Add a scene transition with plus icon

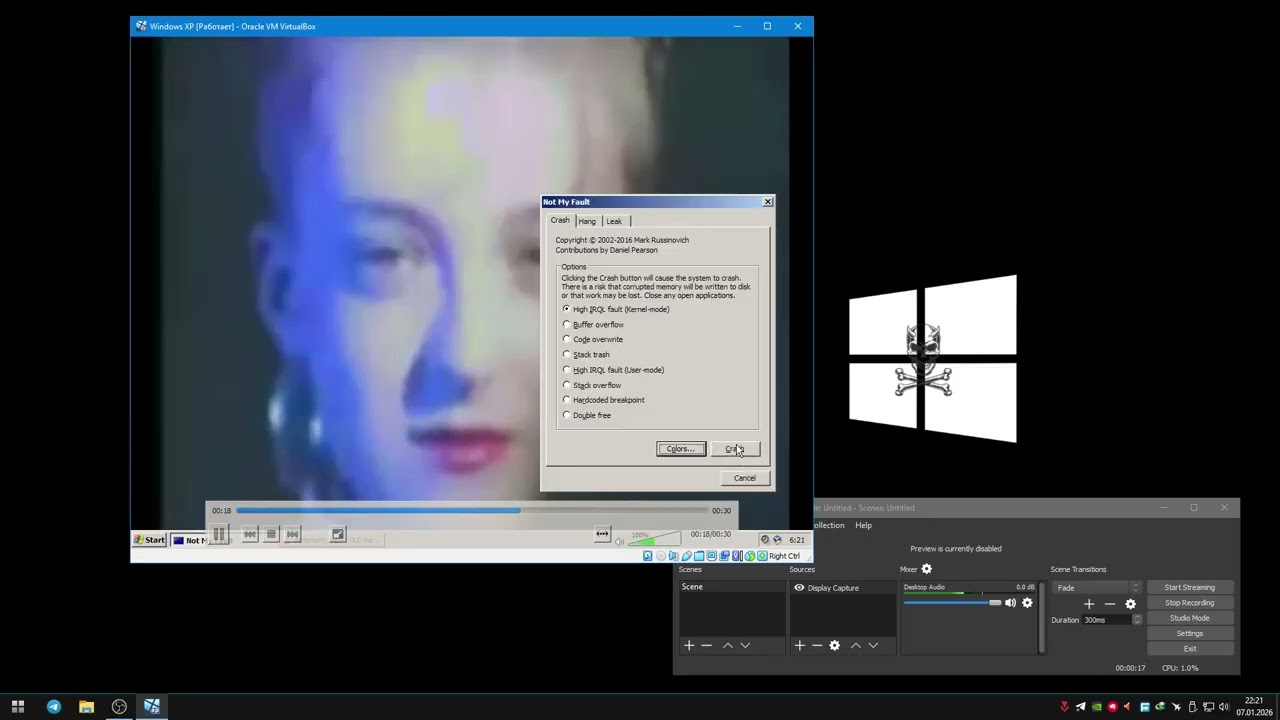click(1089, 604)
